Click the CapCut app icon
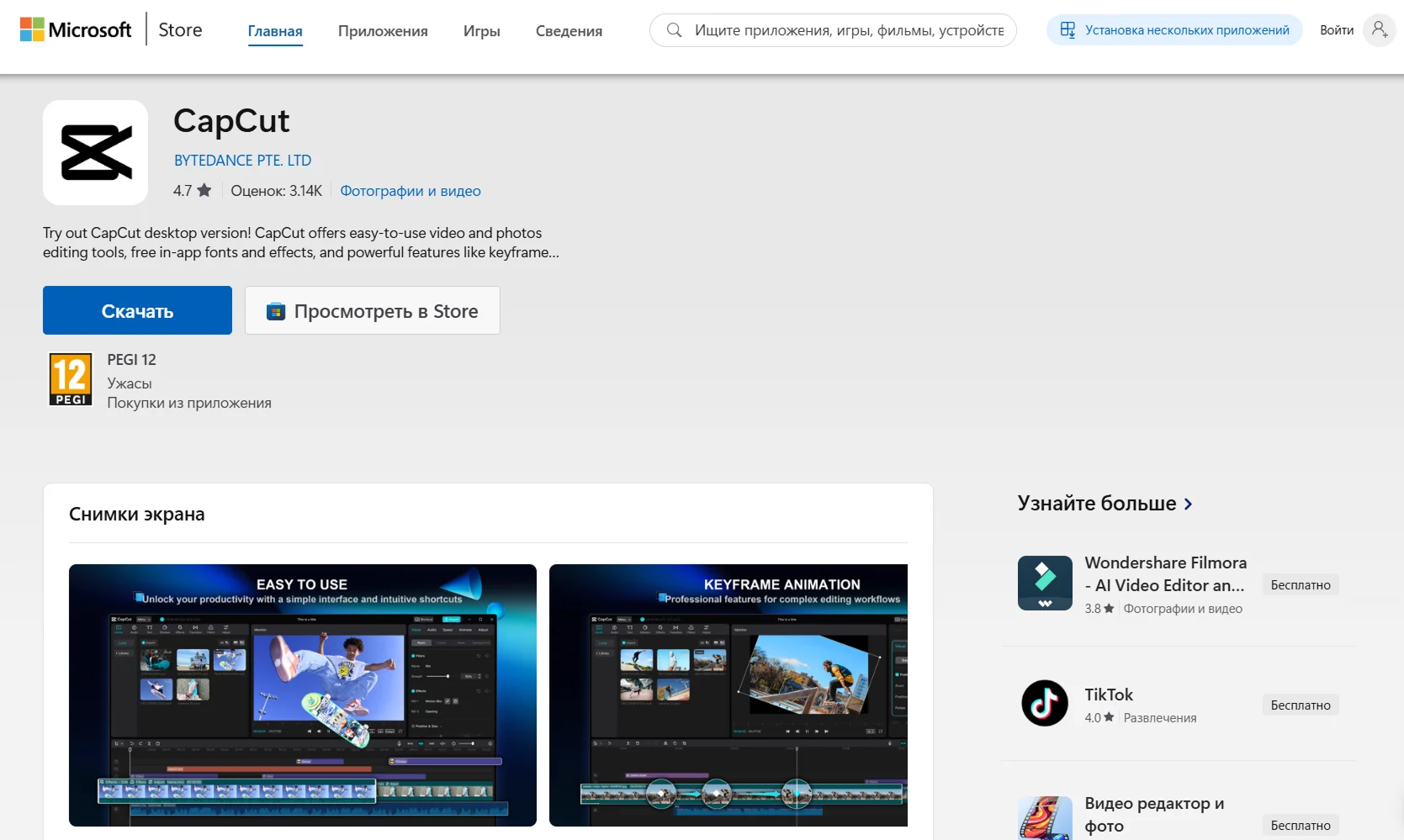 (x=95, y=152)
